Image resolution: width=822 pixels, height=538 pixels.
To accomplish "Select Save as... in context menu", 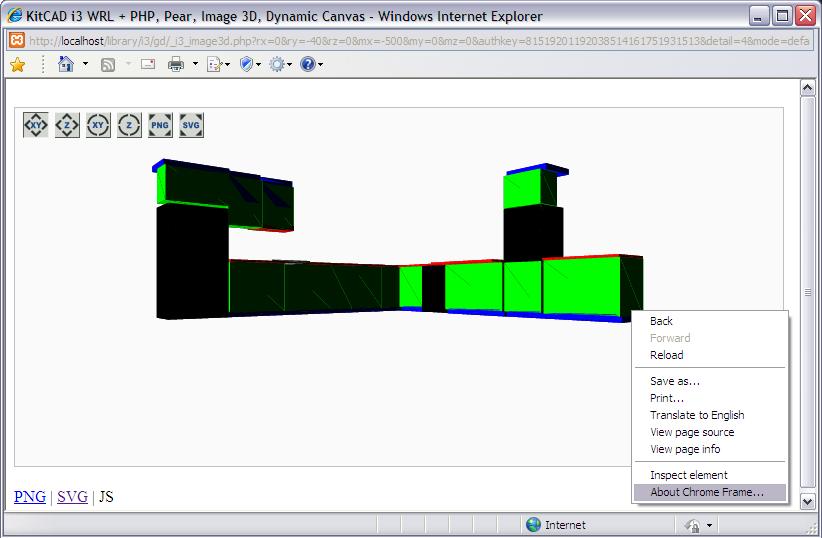I will pos(710,381).
